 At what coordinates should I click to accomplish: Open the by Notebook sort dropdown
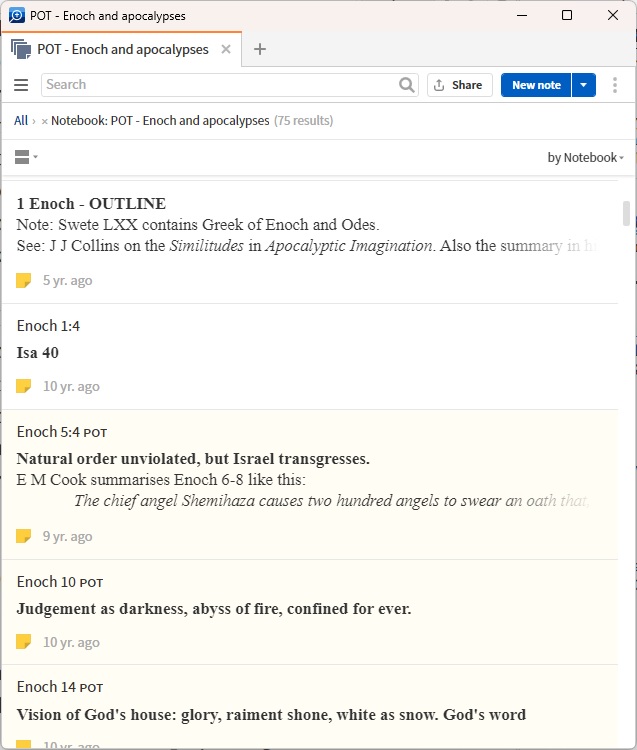coord(585,158)
